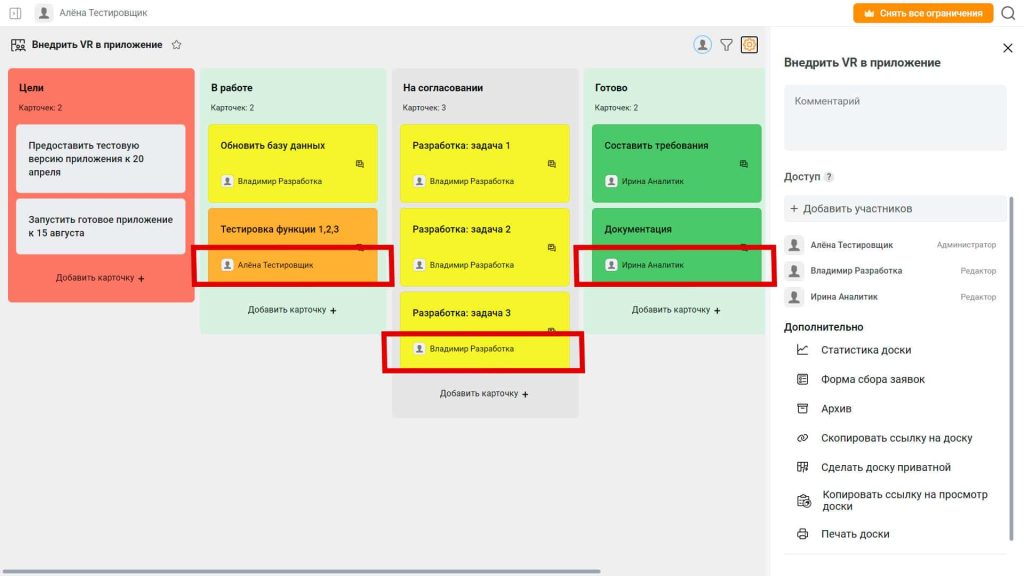Image resolution: width=1024 pixels, height=576 pixels.
Task: Open role dropdown 'Редактор' for Владимир Разработка
Action: point(978,271)
